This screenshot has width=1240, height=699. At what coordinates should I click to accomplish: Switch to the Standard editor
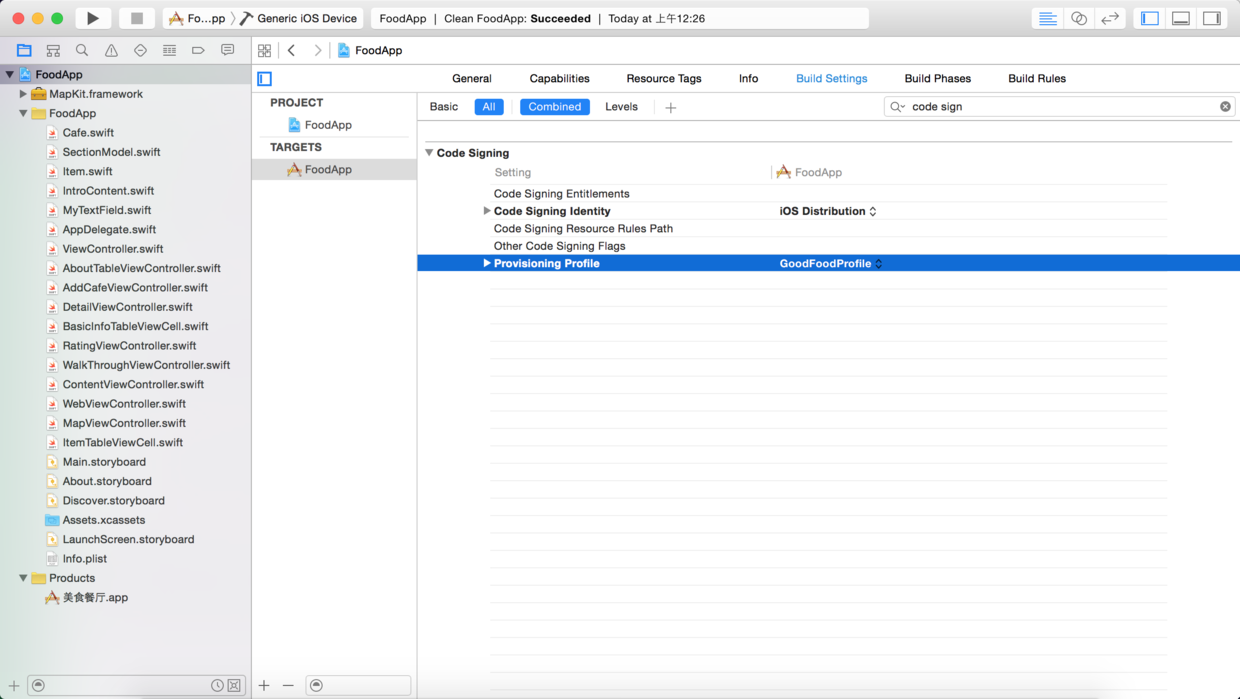(x=1048, y=18)
